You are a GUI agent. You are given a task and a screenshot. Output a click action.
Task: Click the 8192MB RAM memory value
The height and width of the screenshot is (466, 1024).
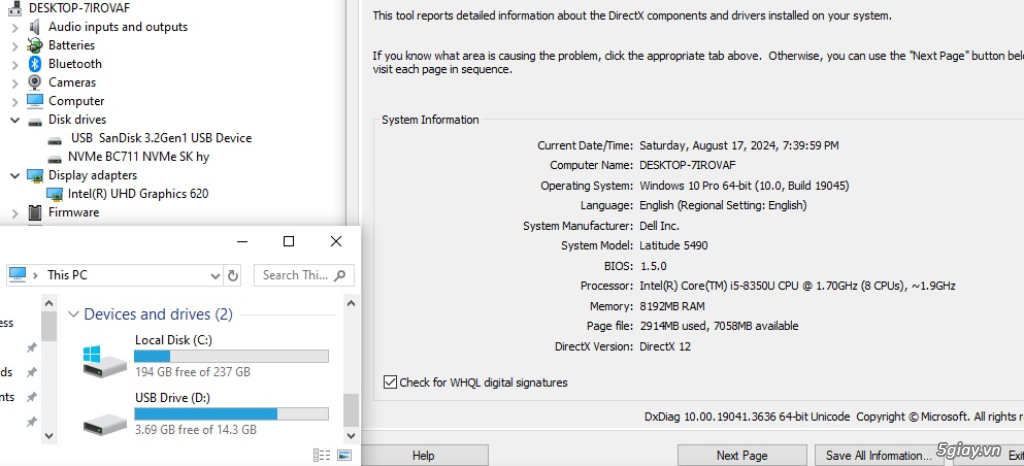(x=672, y=306)
